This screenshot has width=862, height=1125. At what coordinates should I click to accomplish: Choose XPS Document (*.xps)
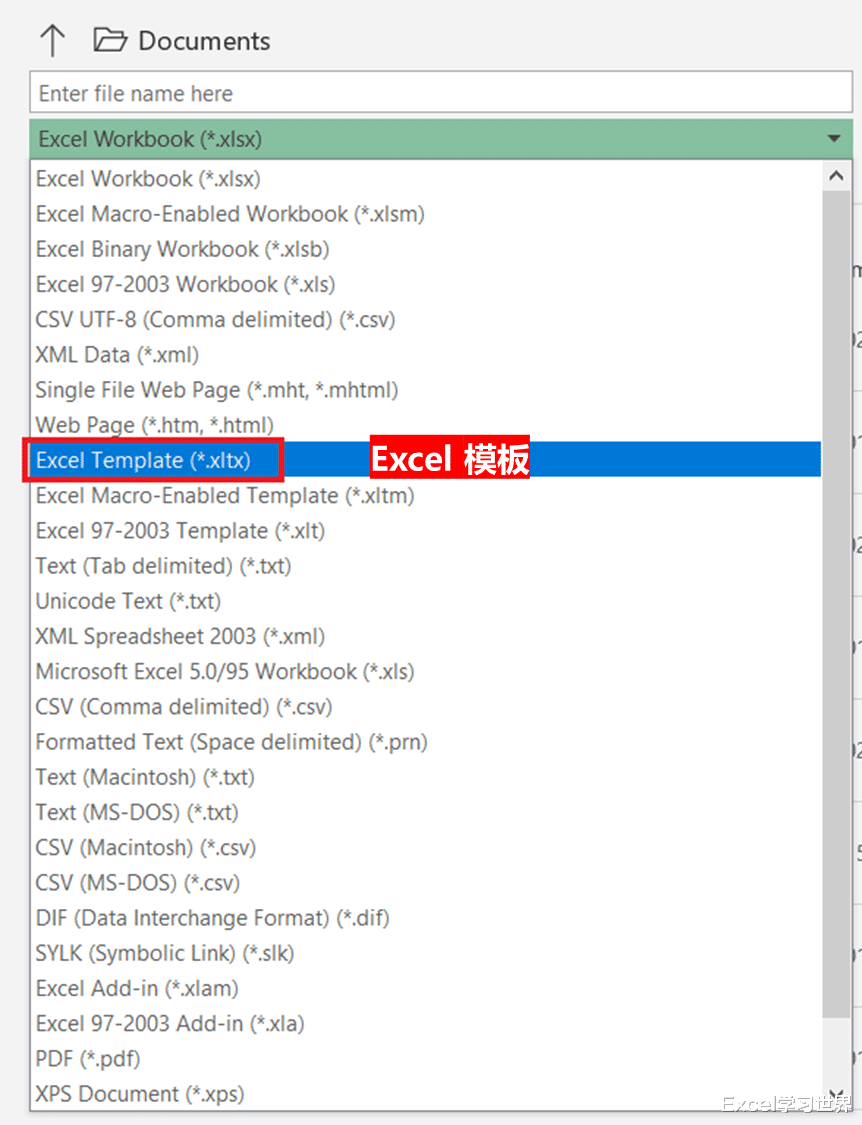(x=426, y=1093)
